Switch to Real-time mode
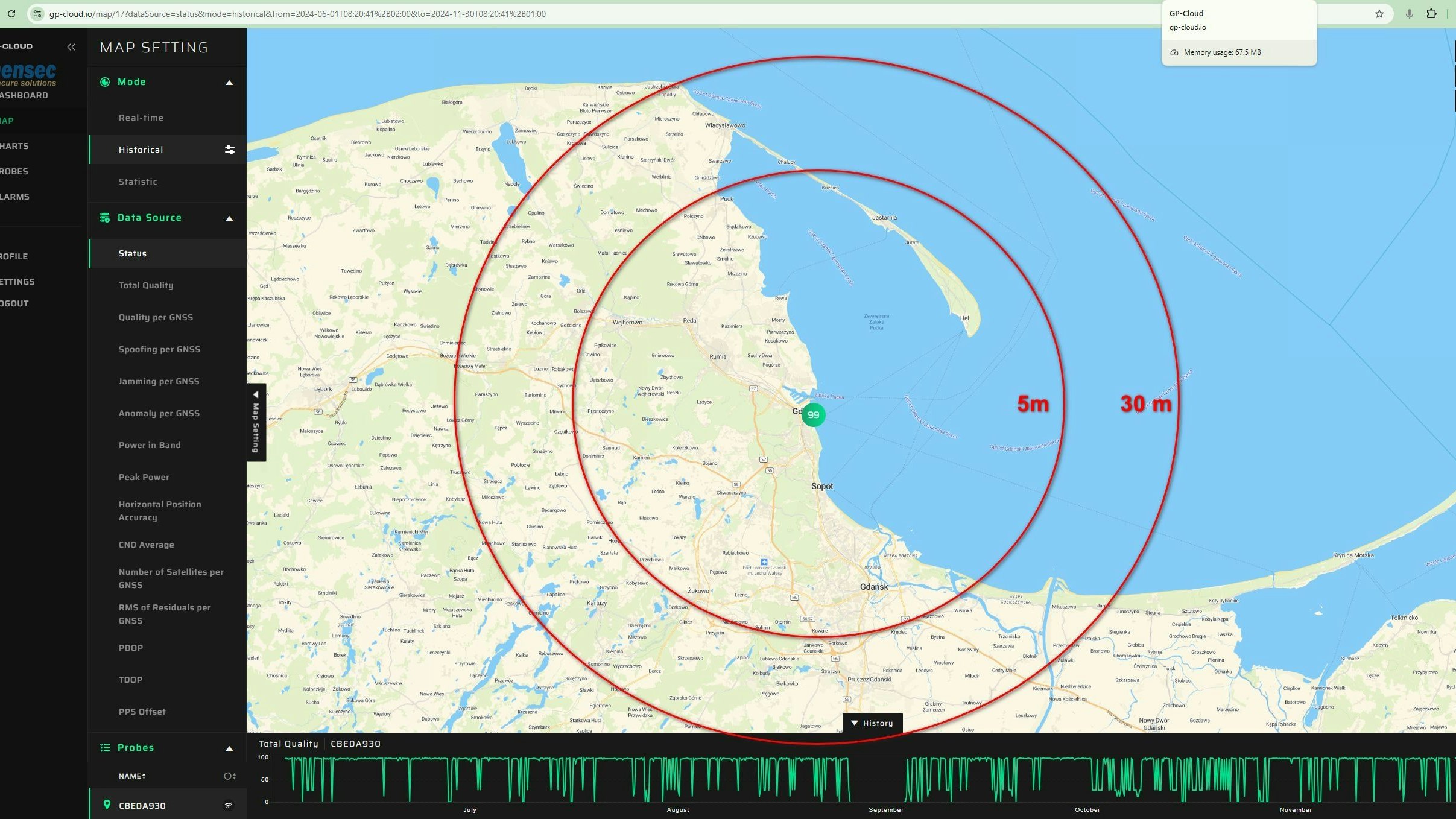Viewport: 1456px width, 819px height. (141, 117)
